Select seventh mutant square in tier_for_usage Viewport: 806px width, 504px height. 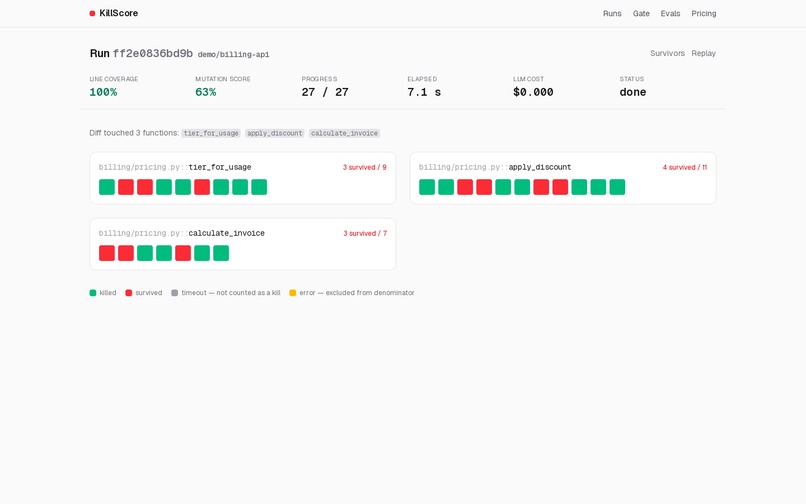(x=221, y=187)
